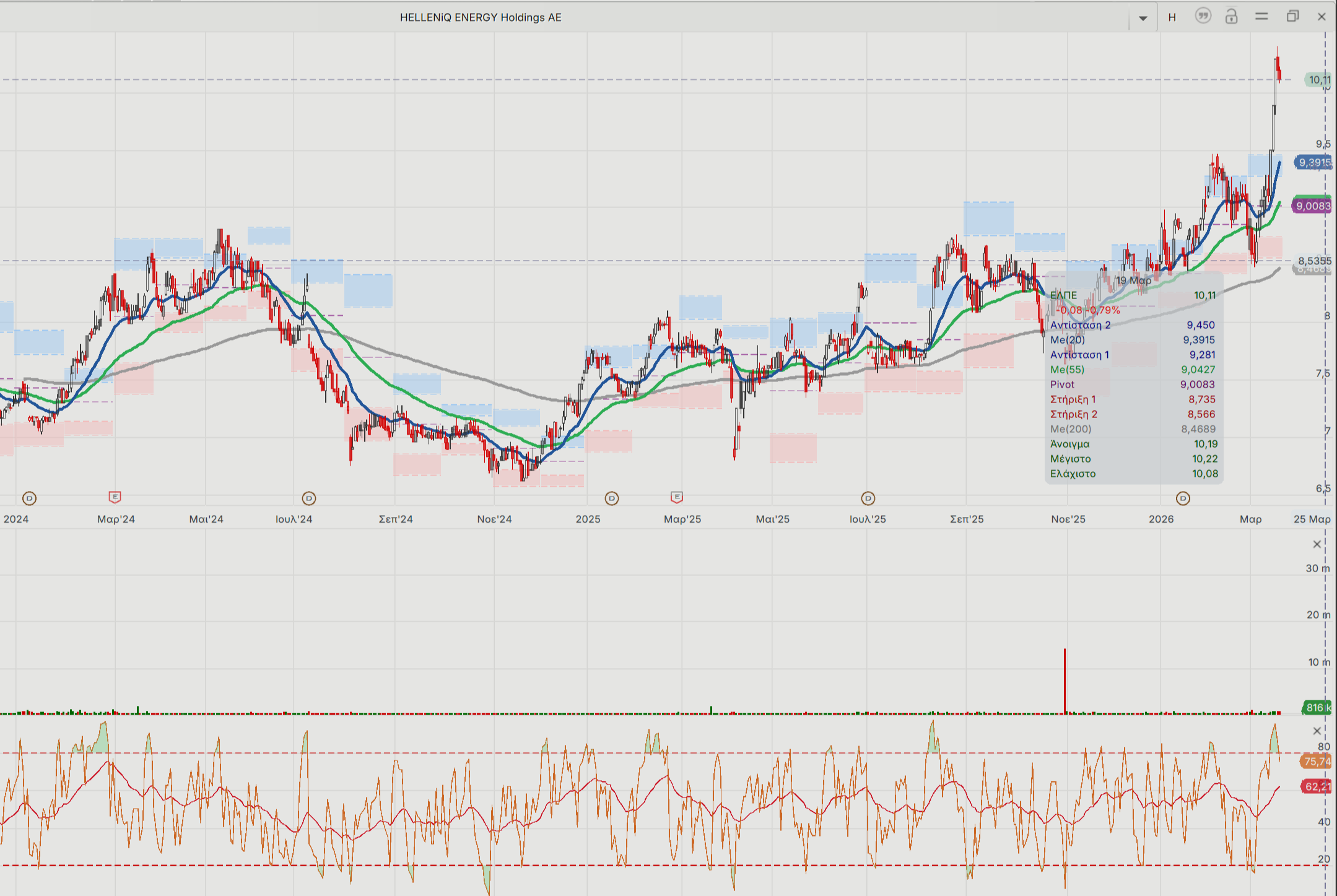Click the earnings E marker near Μαρ'24
The height and width of the screenshot is (896, 1337).
115,497
